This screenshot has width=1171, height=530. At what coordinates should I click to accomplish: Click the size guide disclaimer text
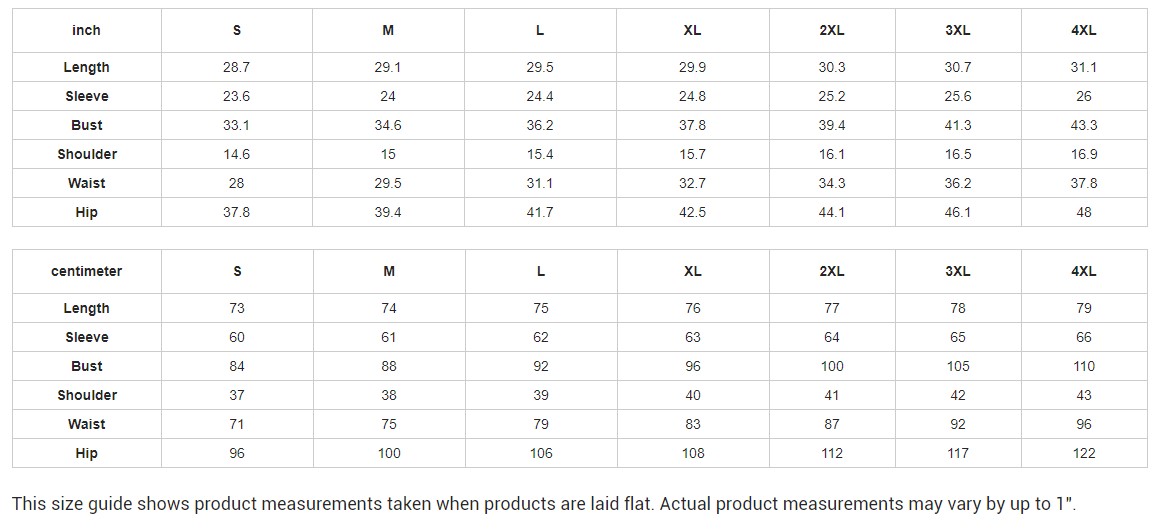[544, 503]
